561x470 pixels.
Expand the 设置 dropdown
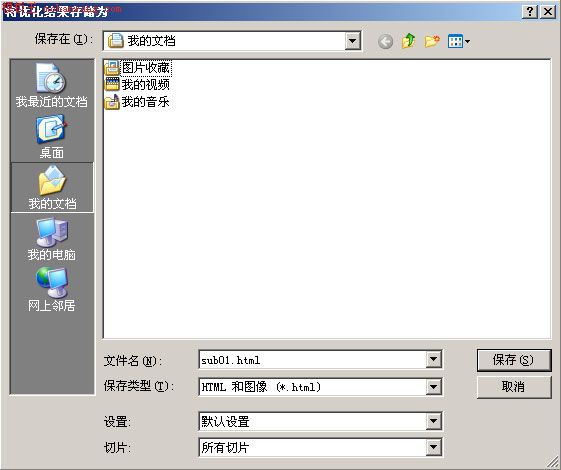tap(433, 421)
